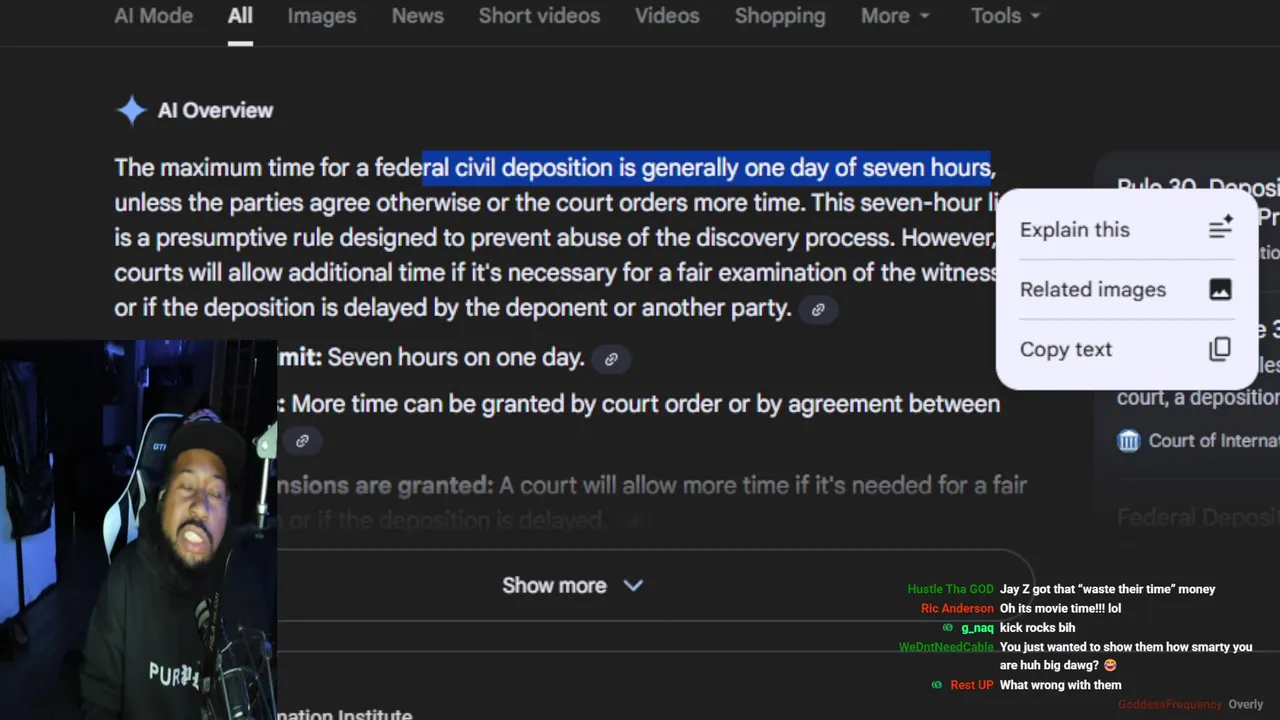Click chat username g_naq
This screenshot has height=720, width=1280.
click(x=977, y=628)
